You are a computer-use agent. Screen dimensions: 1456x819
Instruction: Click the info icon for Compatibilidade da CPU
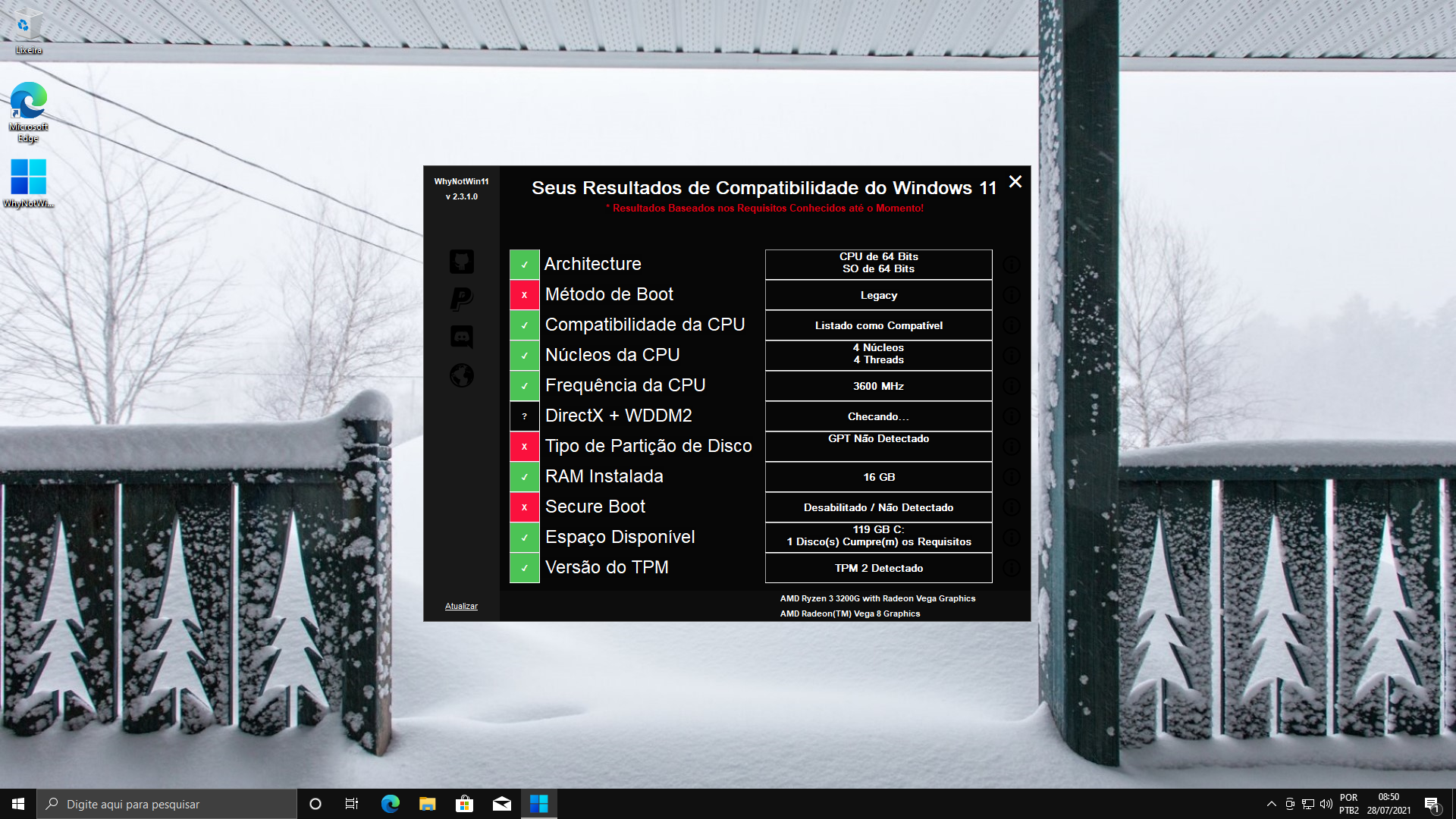pos(1012,325)
